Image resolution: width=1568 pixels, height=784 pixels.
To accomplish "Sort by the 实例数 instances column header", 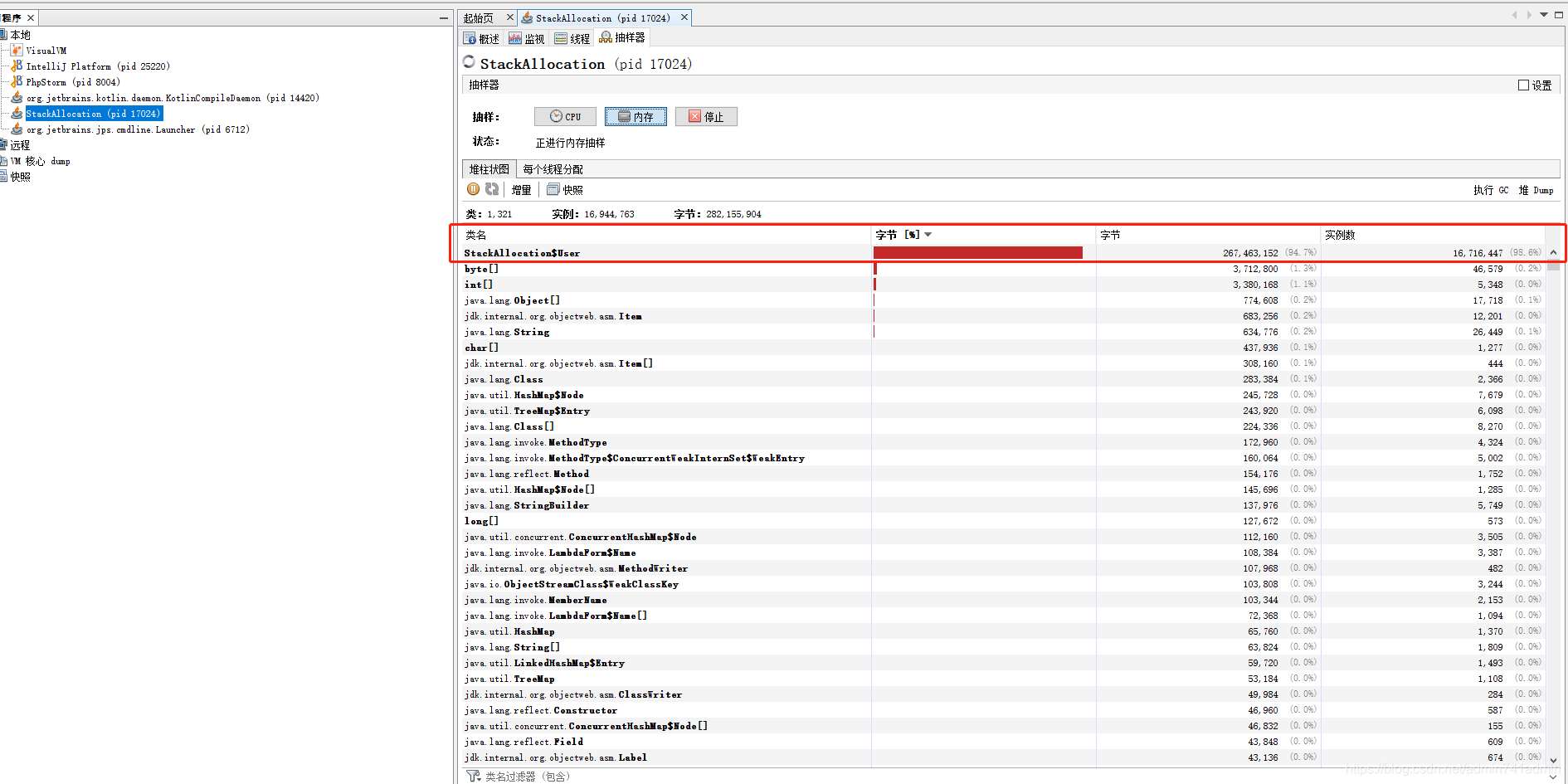I will tap(1433, 235).
